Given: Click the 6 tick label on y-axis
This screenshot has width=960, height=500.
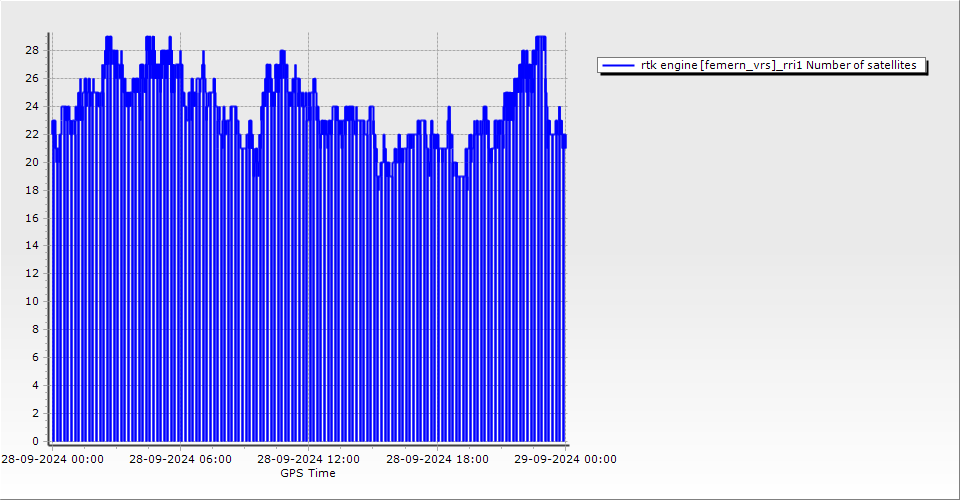Looking at the screenshot, I should [x=35, y=357].
